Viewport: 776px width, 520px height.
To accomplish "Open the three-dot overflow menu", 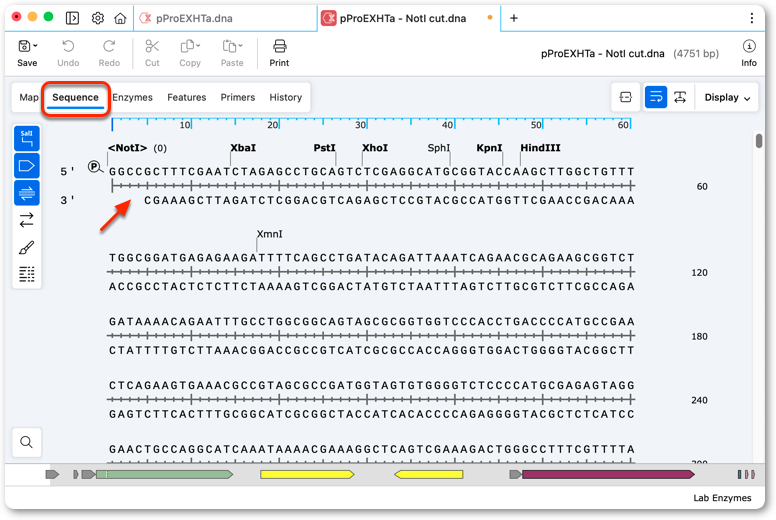I will [x=752, y=18].
